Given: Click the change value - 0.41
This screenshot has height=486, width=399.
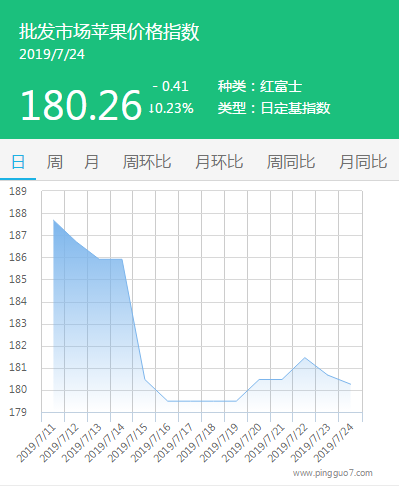Looking at the screenshot, I should (x=170, y=87).
